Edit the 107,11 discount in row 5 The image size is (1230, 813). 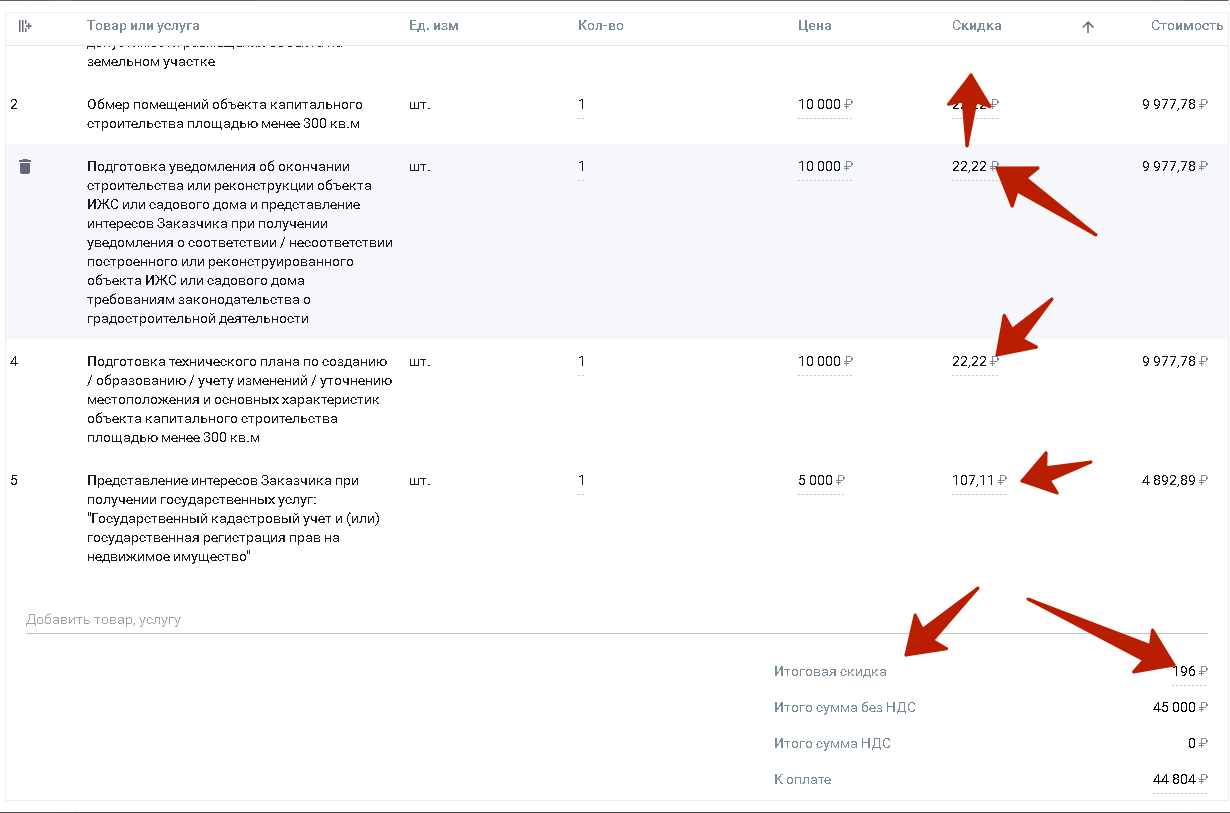[x=973, y=481]
